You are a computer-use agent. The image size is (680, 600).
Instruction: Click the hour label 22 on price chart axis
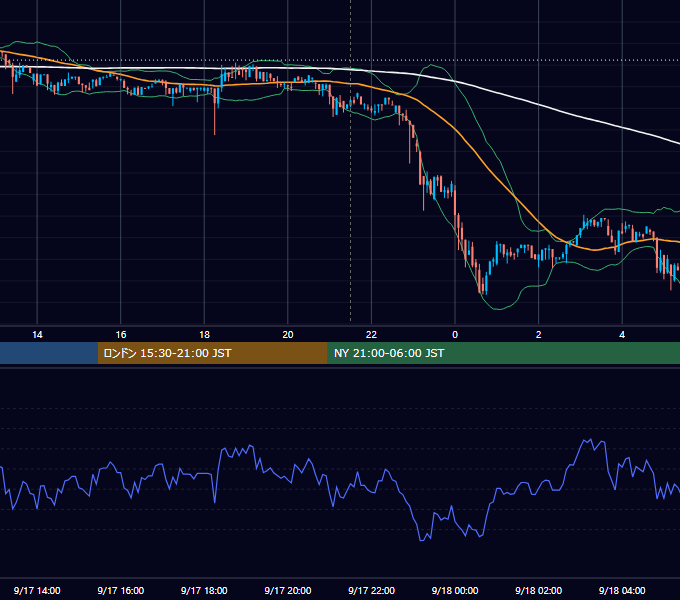pyautogui.click(x=371, y=335)
